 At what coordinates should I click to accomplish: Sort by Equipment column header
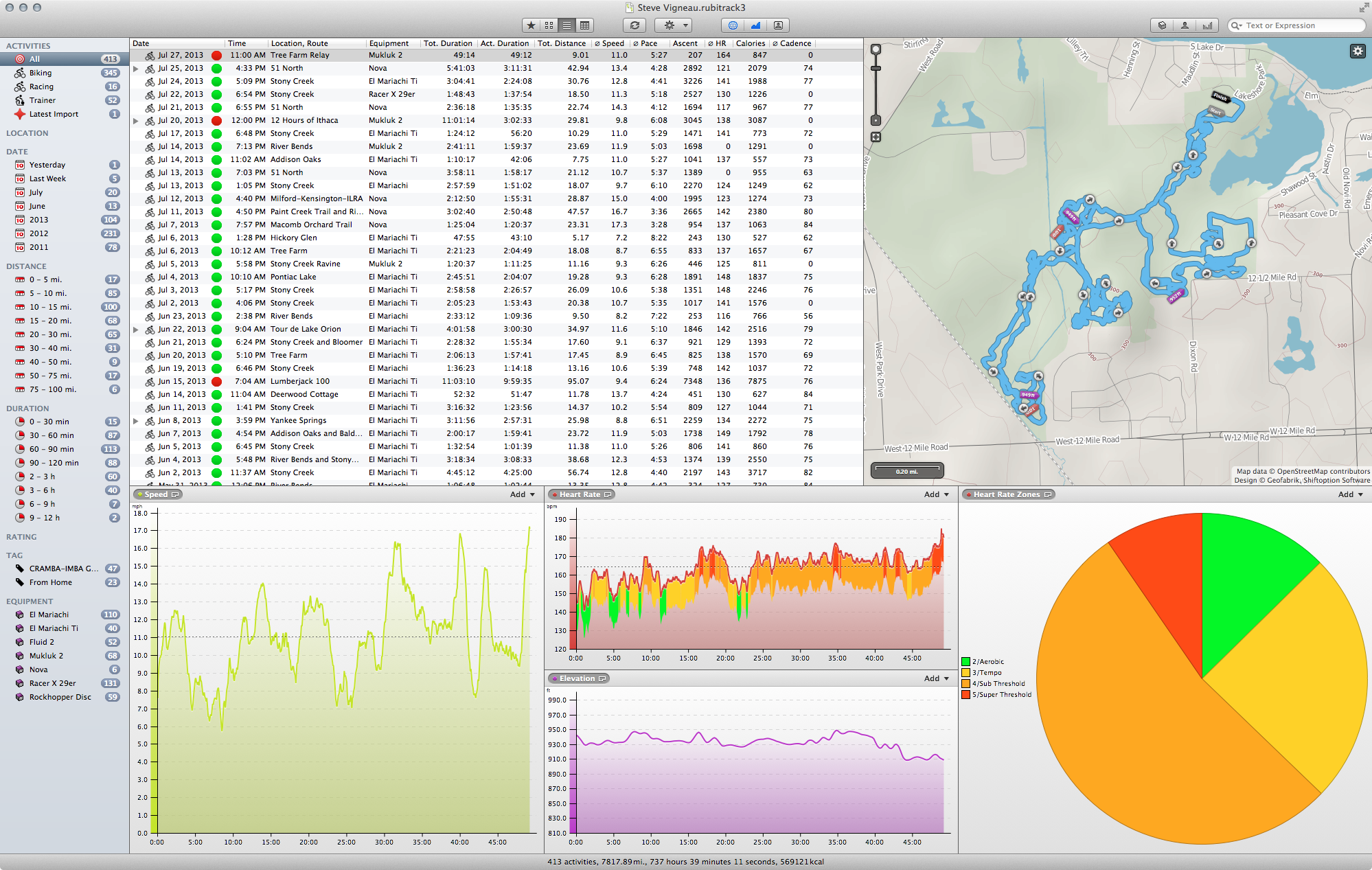click(x=393, y=43)
